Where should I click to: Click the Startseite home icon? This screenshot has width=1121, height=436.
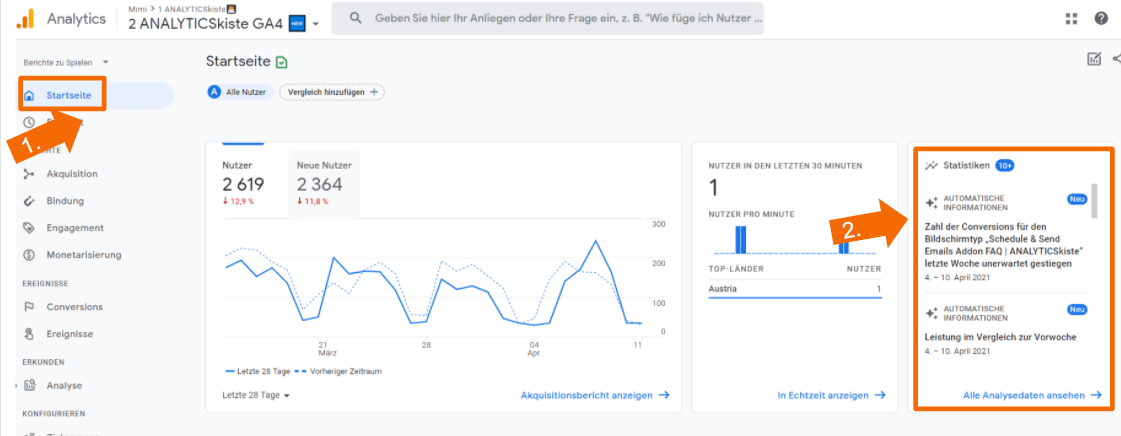coord(30,95)
